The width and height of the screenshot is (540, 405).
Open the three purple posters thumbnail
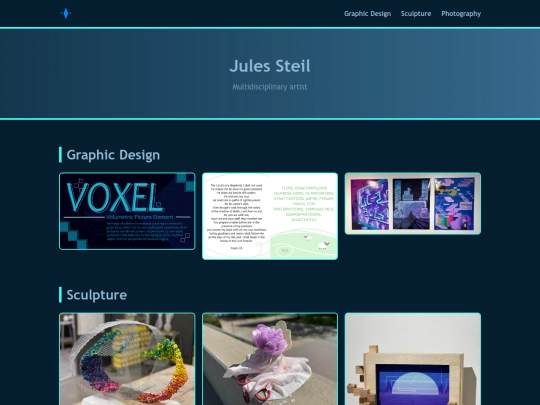click(x=413, y=204)
